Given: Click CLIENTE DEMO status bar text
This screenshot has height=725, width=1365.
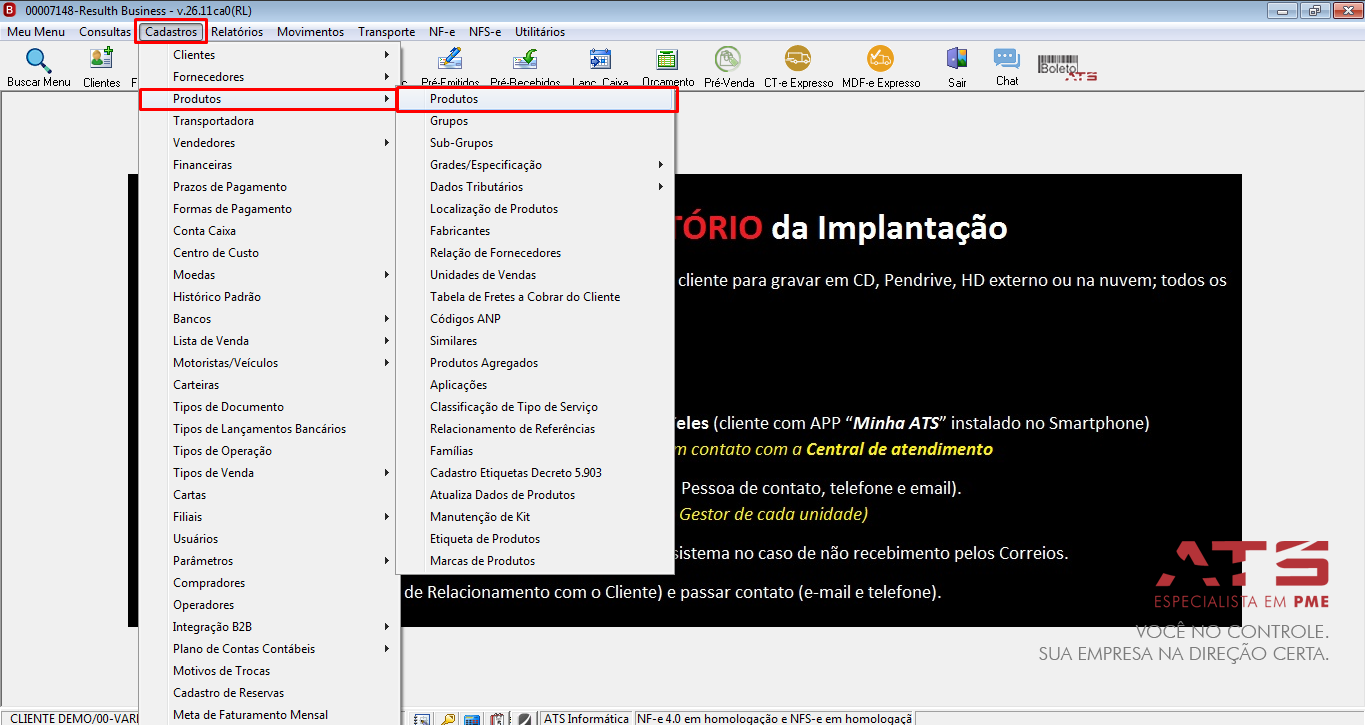Looking at the screenshot, I should pyautogui.click(x=73, y=719).
